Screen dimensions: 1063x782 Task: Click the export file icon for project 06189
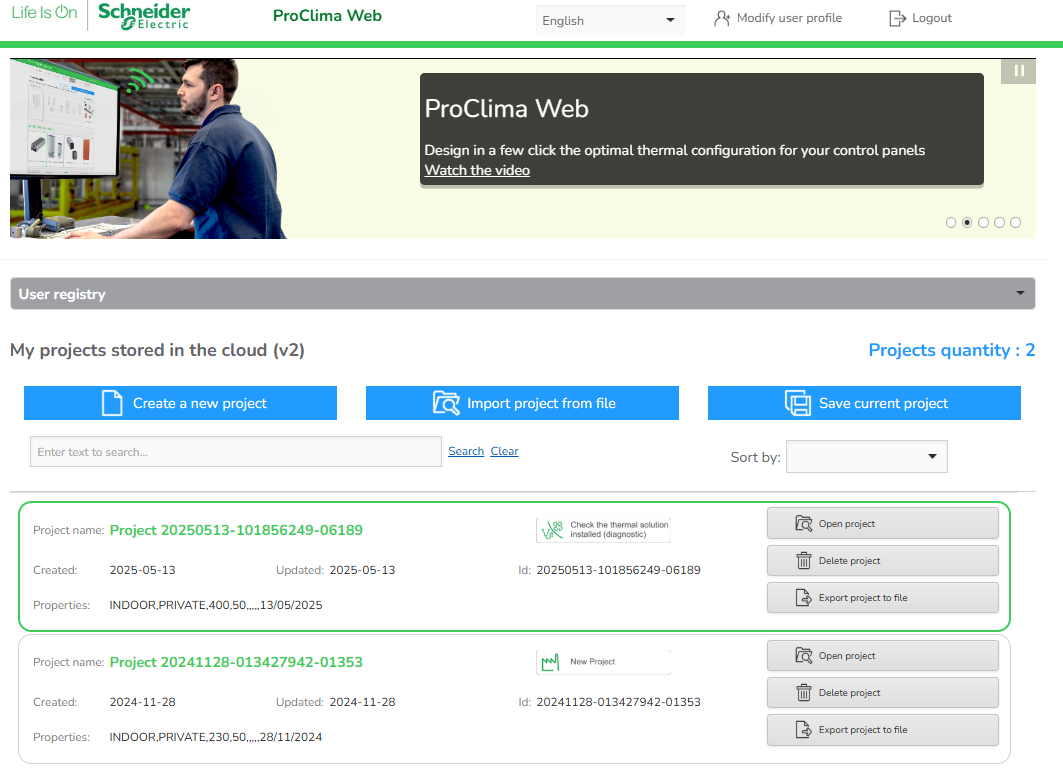tap(803, 598)
